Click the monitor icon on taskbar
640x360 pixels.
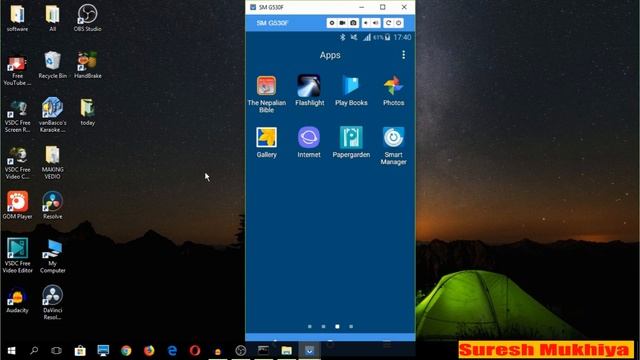pyautogui.click(x=103, y=350)
